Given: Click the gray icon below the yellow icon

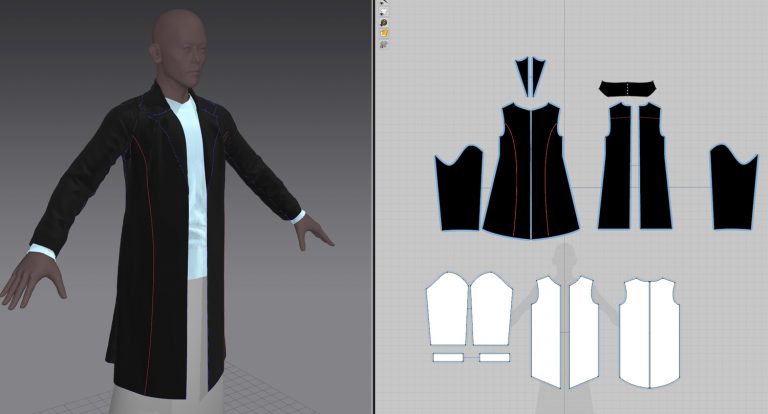Looking at the screenshot, I should pyautogui.click(x=384, y=44).
